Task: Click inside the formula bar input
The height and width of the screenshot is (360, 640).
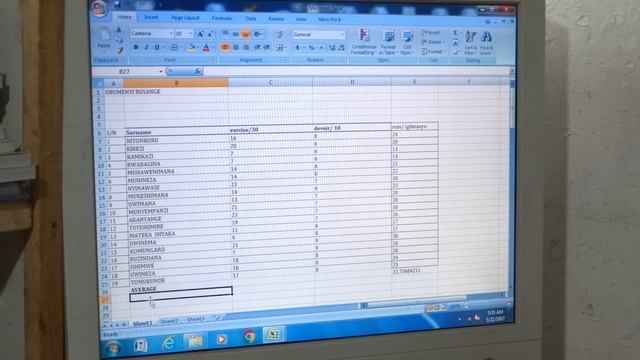Action: pyautogui.click(x=355, y=72)
